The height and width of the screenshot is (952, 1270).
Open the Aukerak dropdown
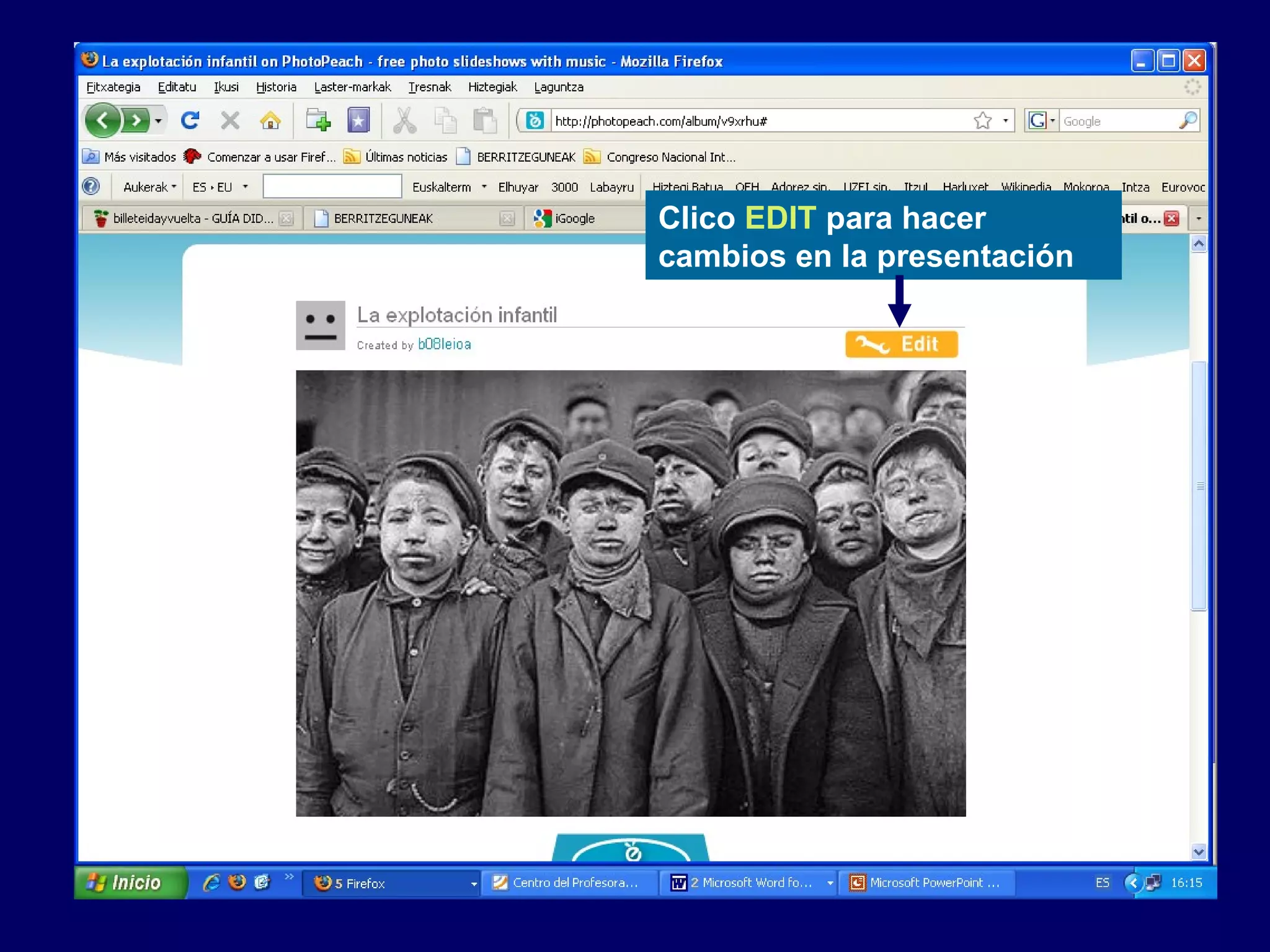point(149,187)
